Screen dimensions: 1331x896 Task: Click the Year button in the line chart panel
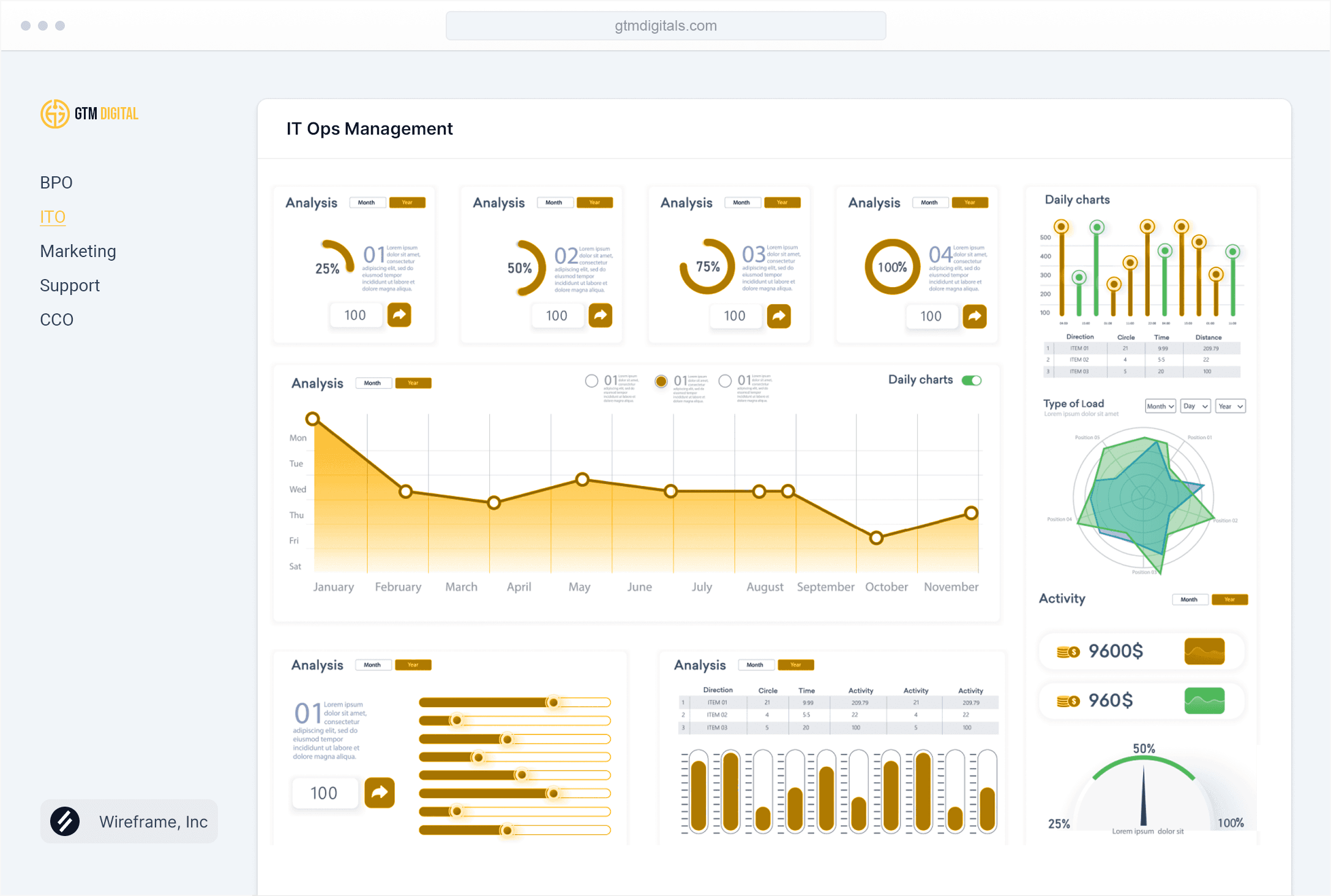click(413, 383)
